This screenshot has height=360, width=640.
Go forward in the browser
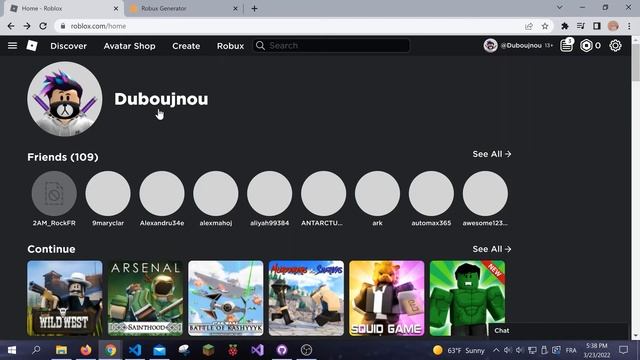coord(27,26)
